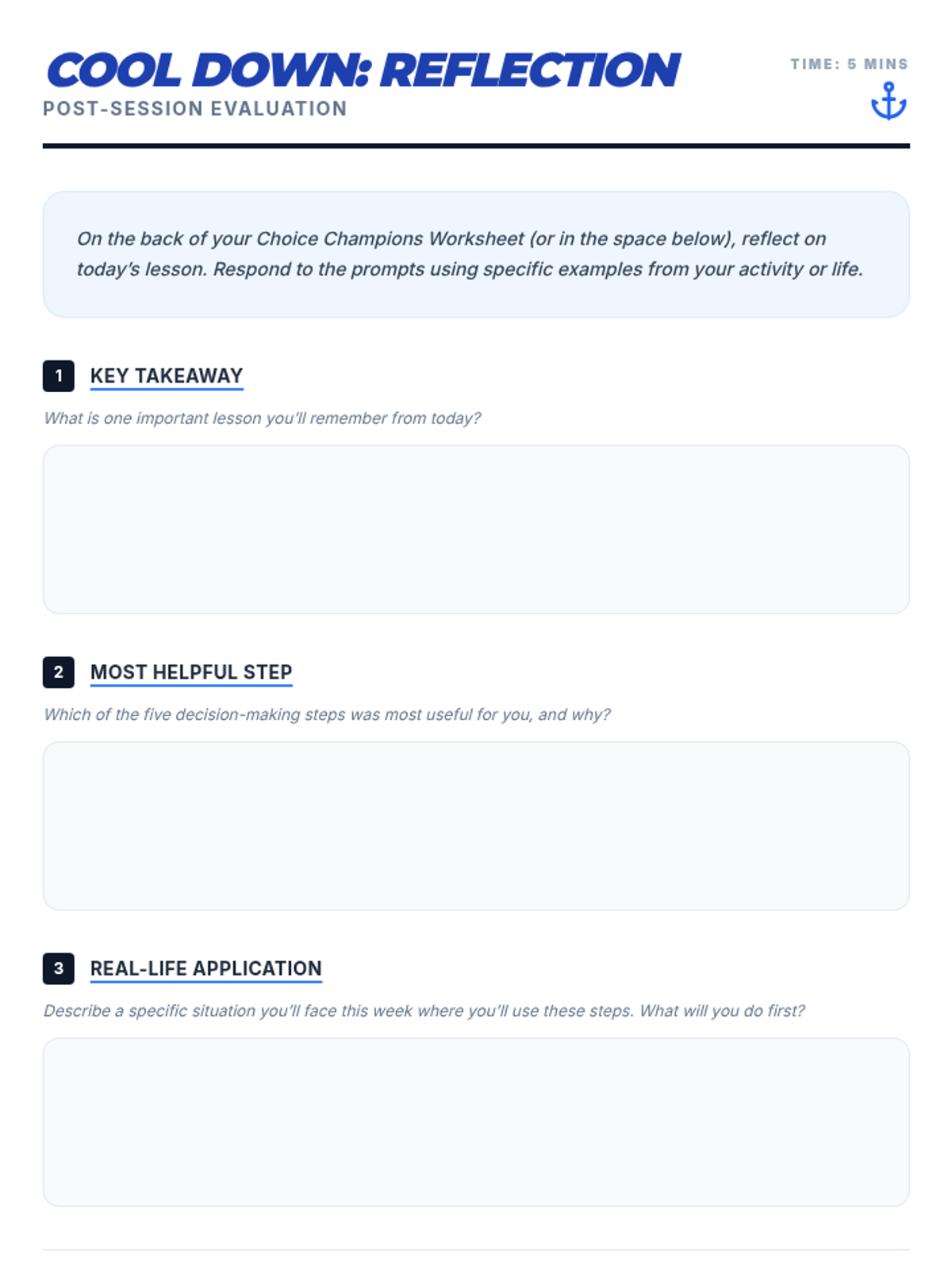952x1270 pixels.
Task: Click the thin divider line at the bottom
Action: click(x=476, y=1250)
